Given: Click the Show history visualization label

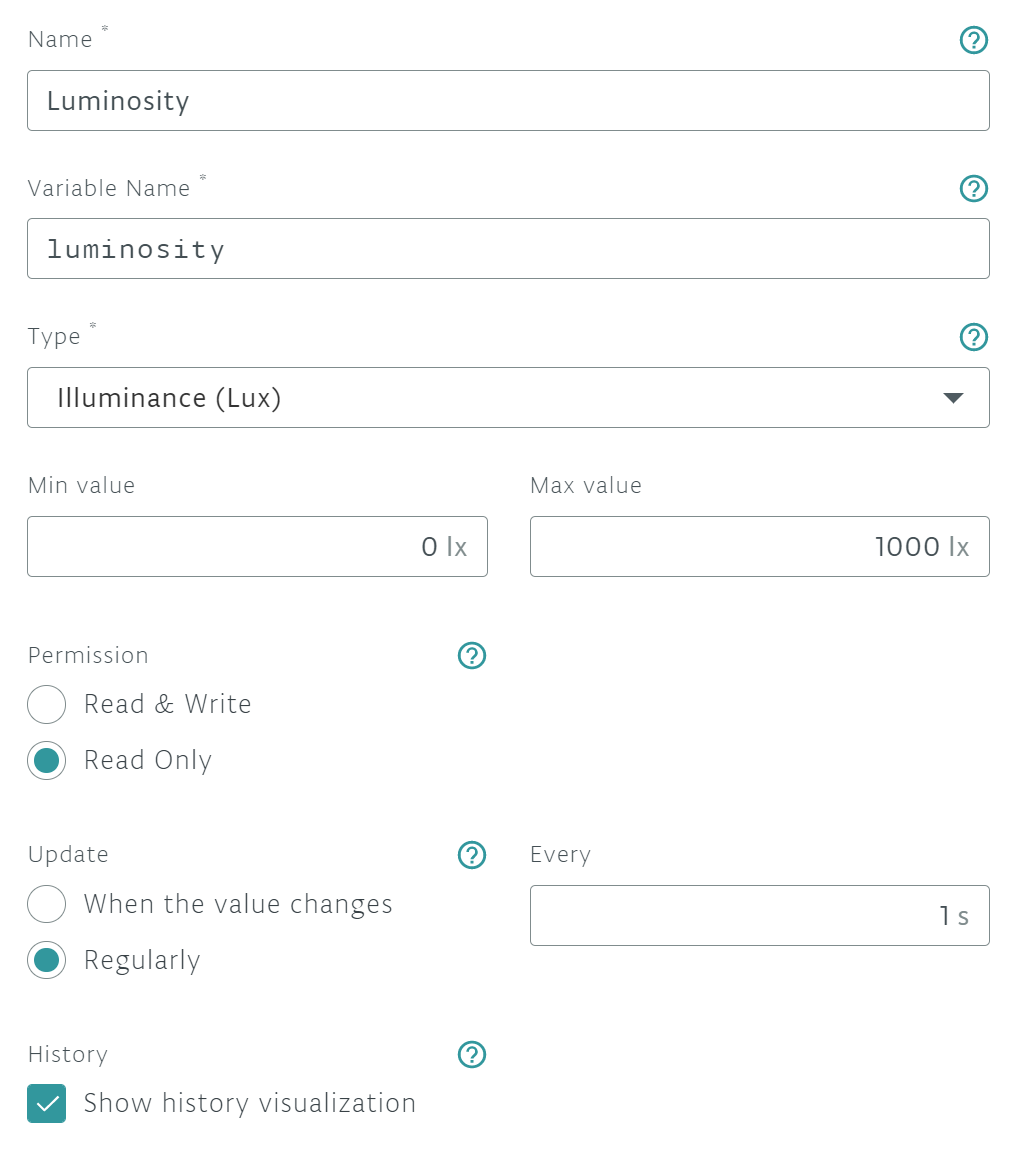Looking at the screenshot, I should tap(250, 1104).
